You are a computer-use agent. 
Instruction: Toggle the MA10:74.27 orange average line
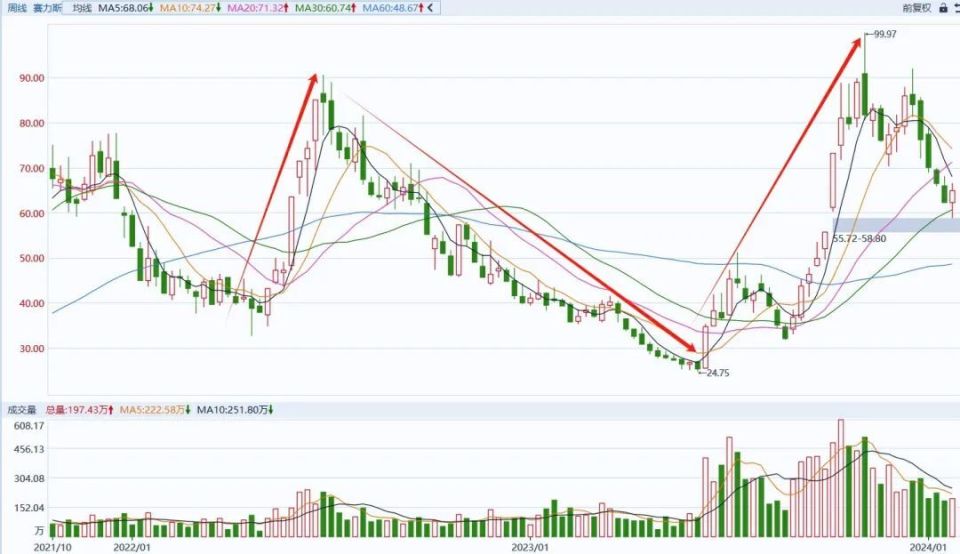coord(190,8)
